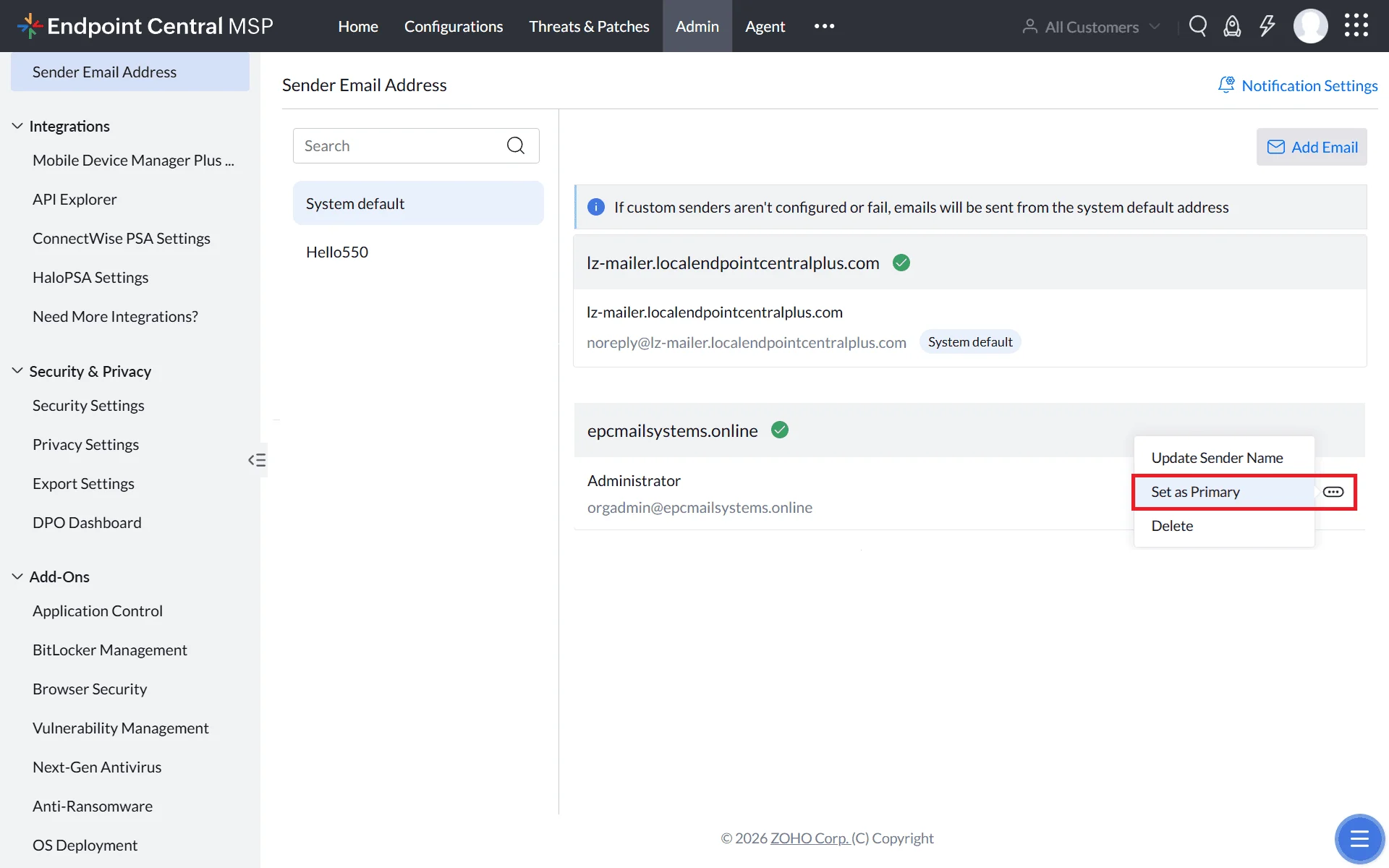This screenshot has height=868, width=1389.
Task: Click the Notification Settings bell icon
Action: coord(1226,85)
